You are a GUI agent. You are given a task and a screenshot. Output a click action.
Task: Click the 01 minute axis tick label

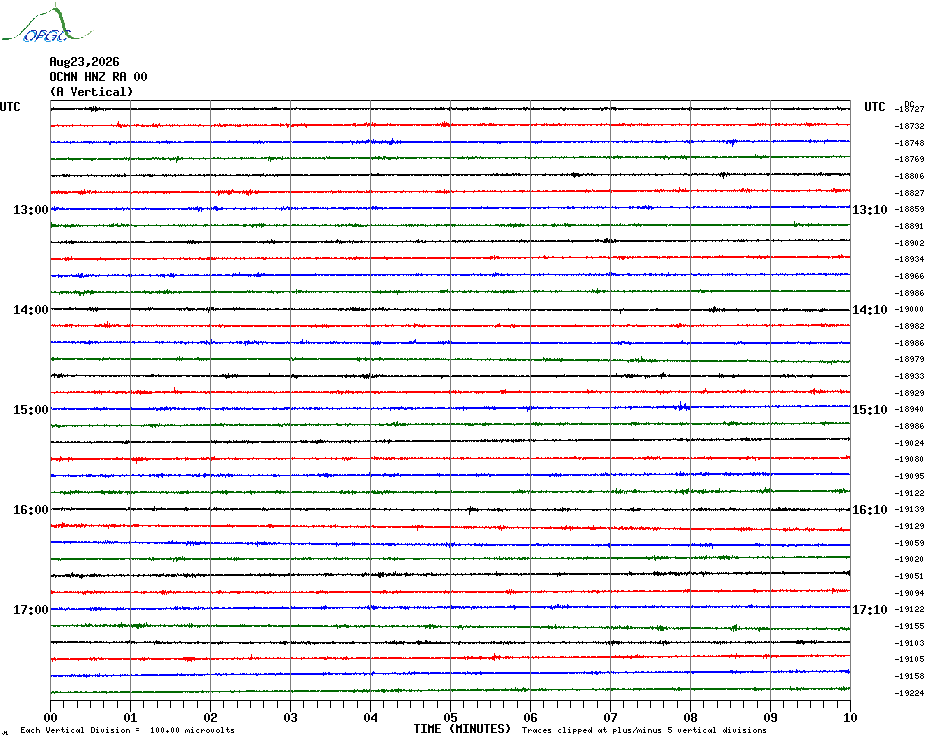(130, 717)
